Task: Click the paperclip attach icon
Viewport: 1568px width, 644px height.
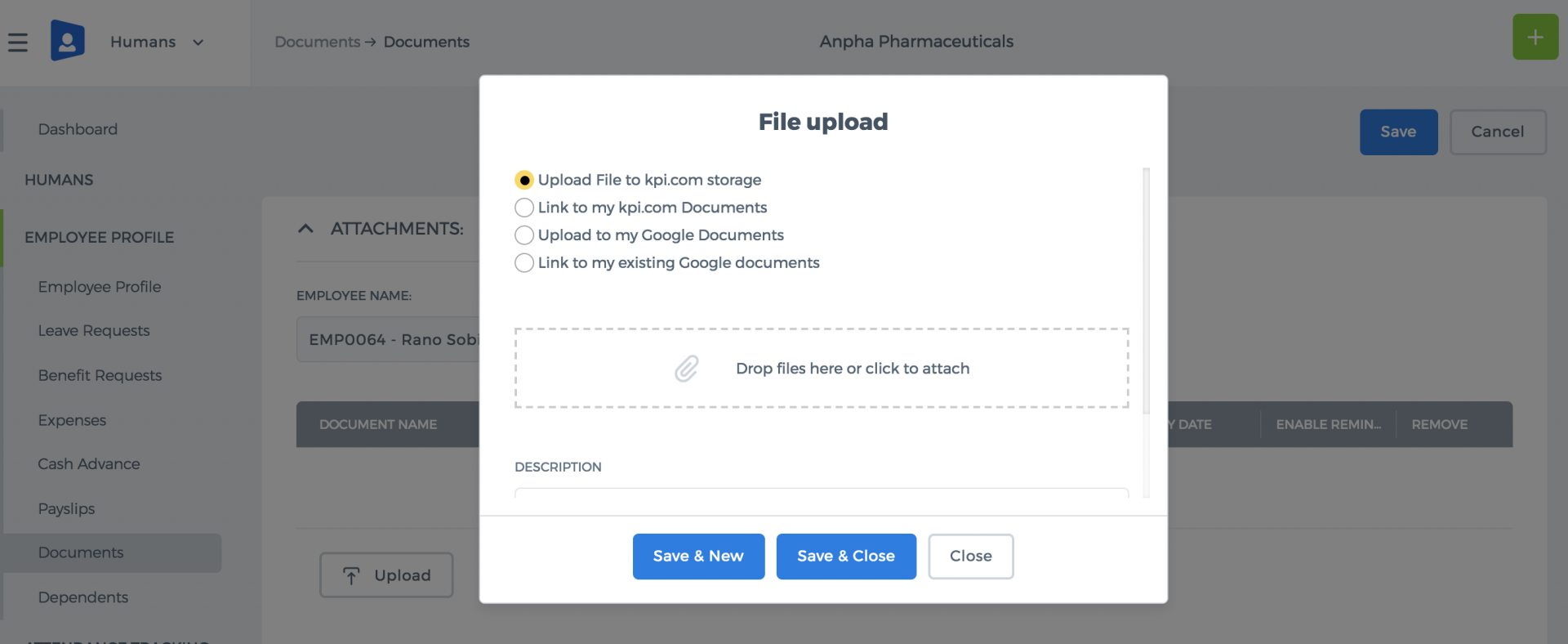Action: coord(687,369)
